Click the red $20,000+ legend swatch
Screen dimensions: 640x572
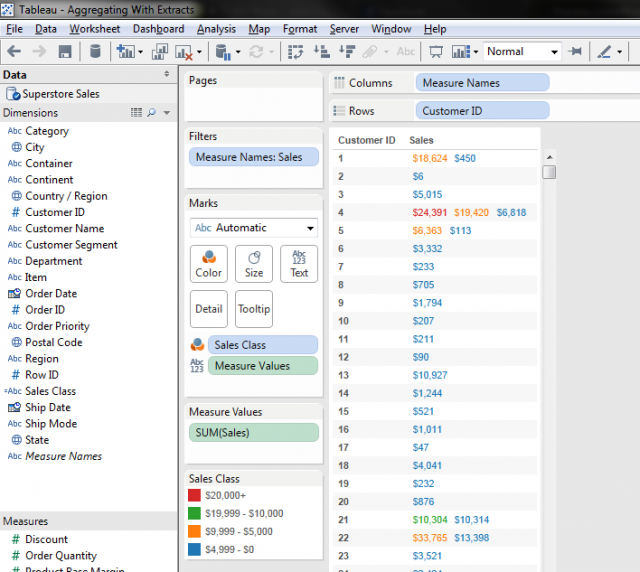(195, 497)
